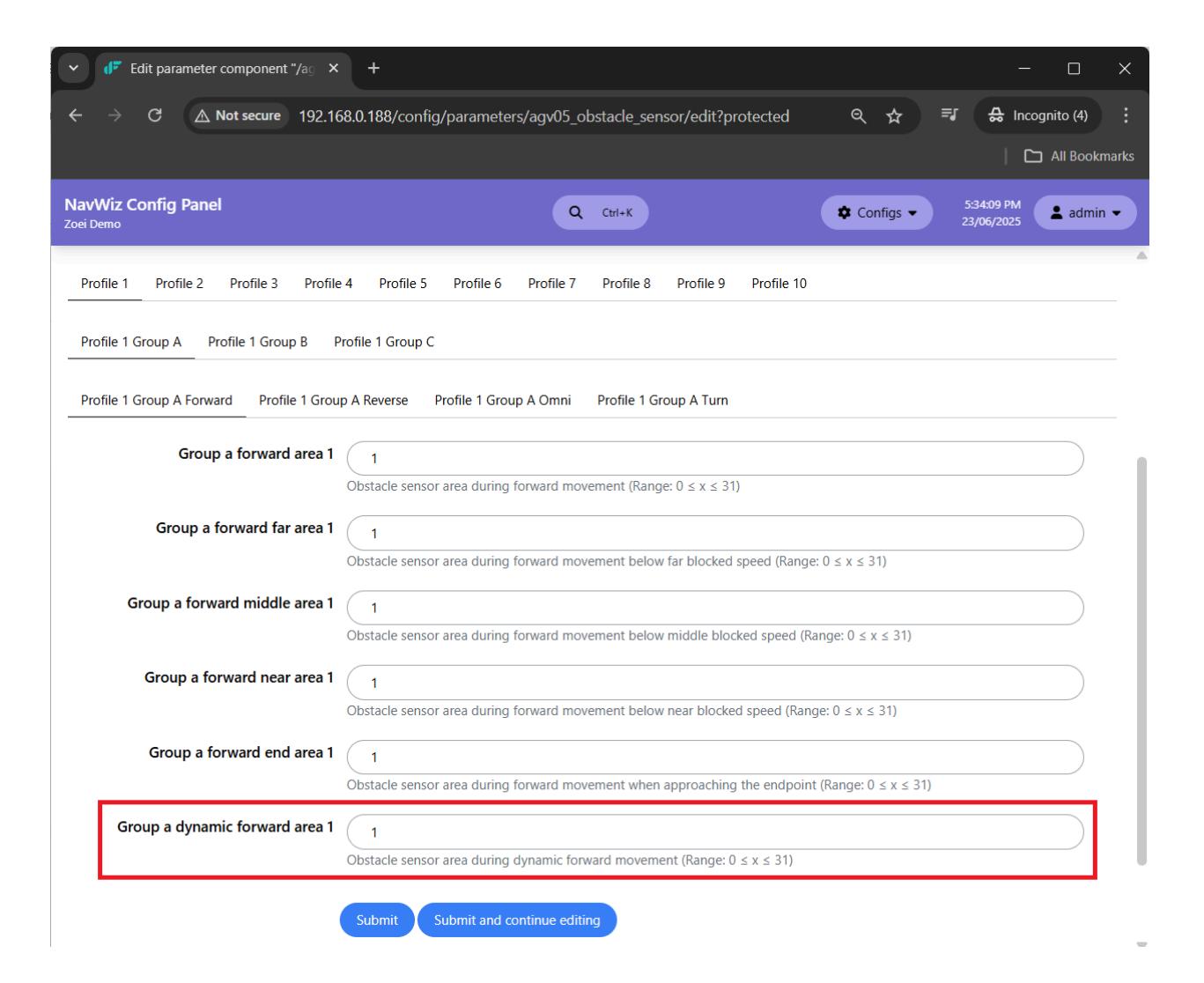This screenshot has width=1204, height=983.
Task: Click the 5:34:09 PM date and time display
Action: click(x=991, y=212)
